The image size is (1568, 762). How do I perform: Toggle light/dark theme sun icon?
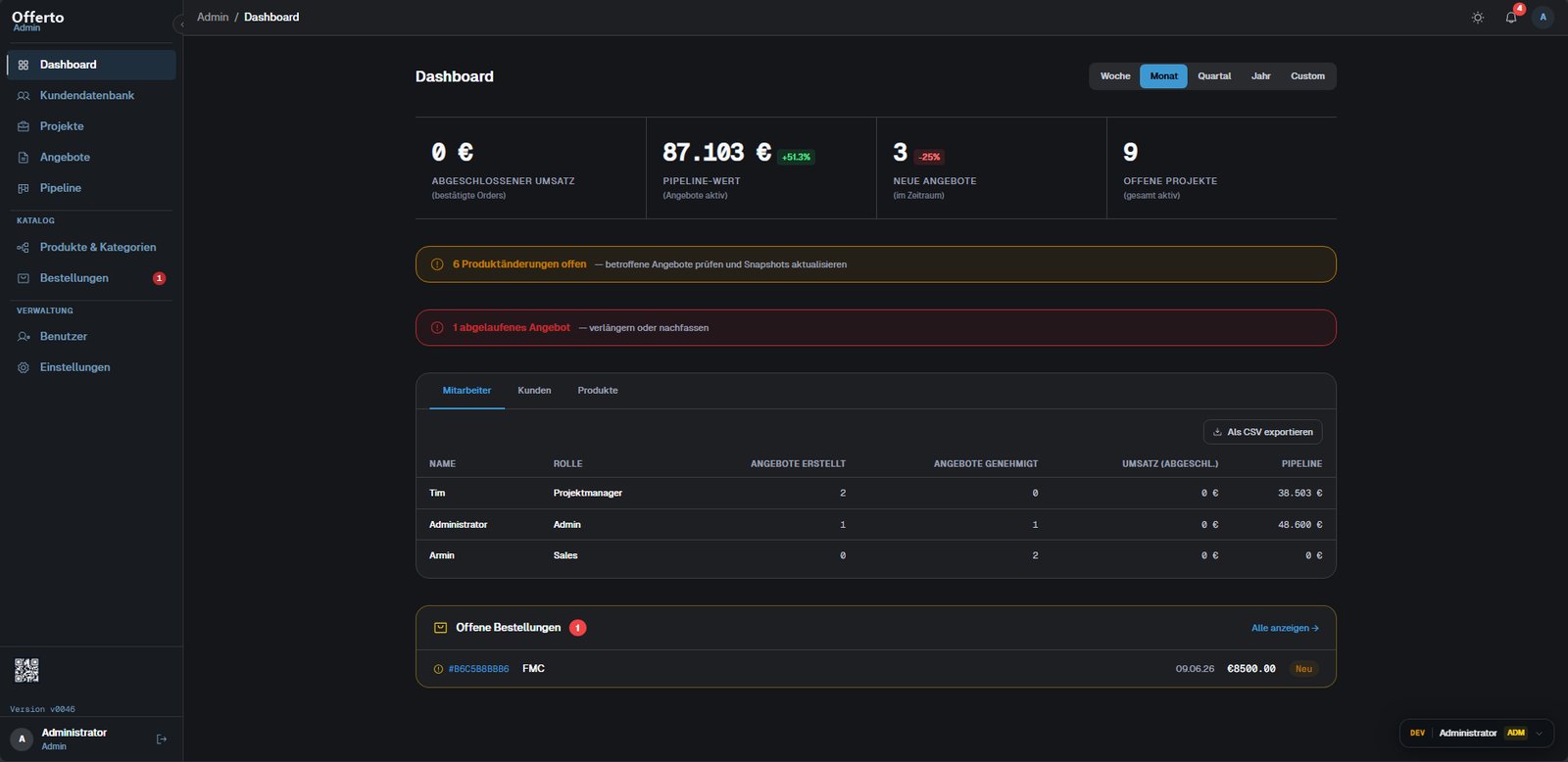pyautogui.click(x=1478, y=18)
